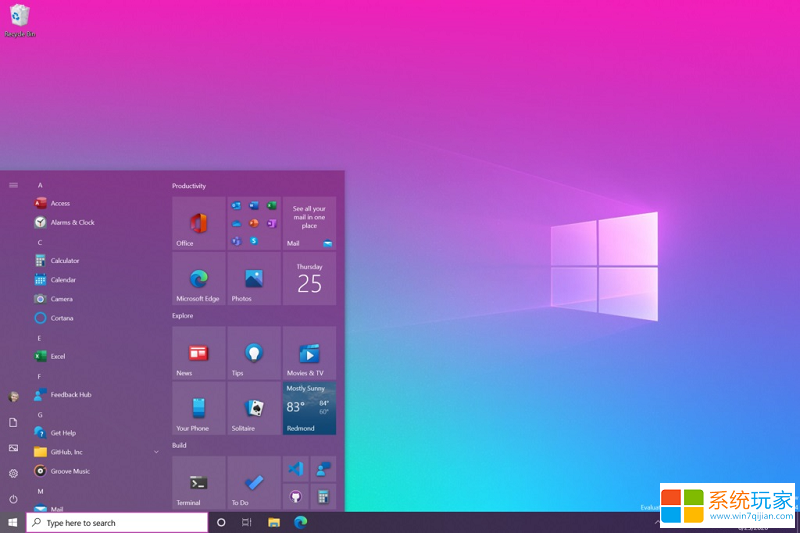Click letter G index header
Viewport: 800px width, 533px height.
point(40,415)
